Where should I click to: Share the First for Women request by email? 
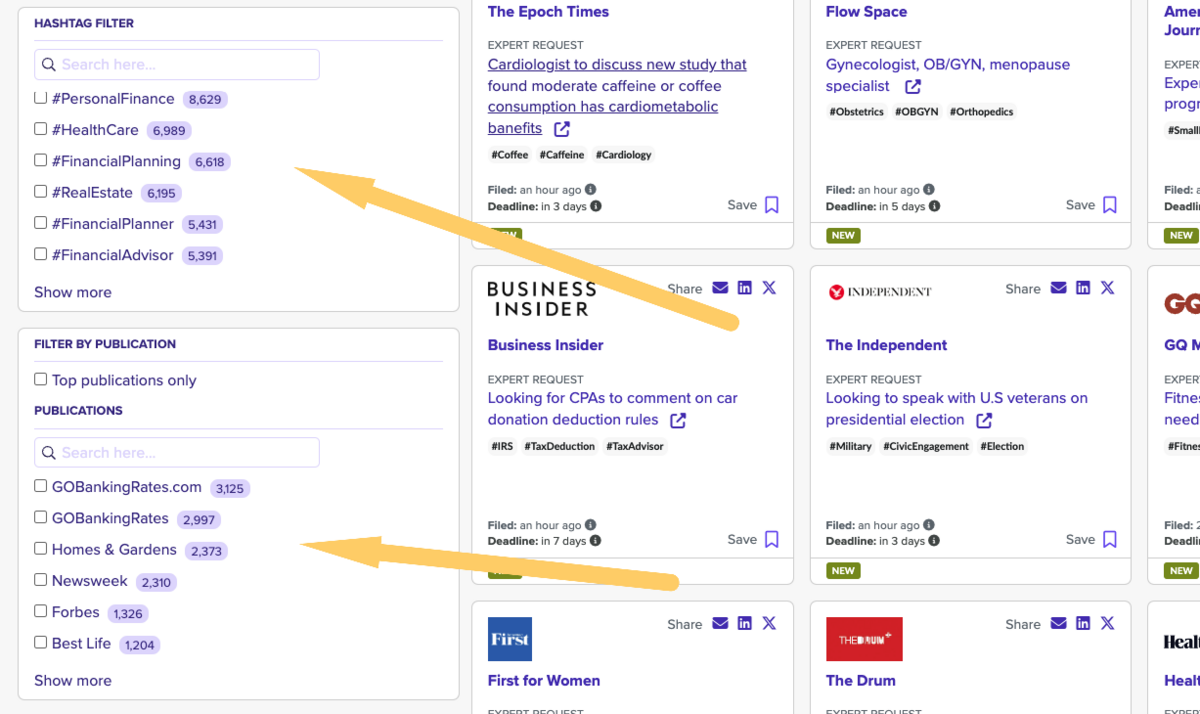(720, 623)
